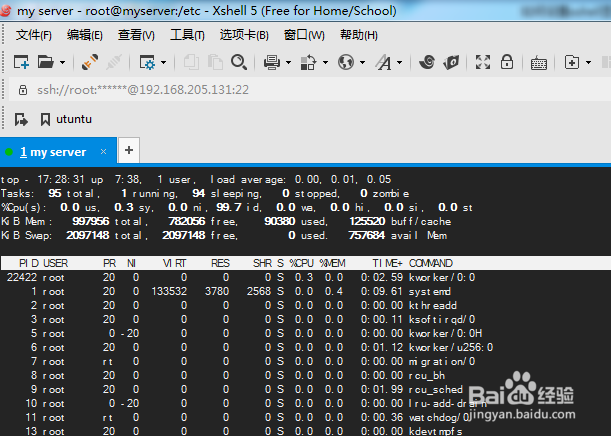Click the Copy toolbar icon
Image resolution: width=611 pixels, height=436 pixels.
point(191,62)
